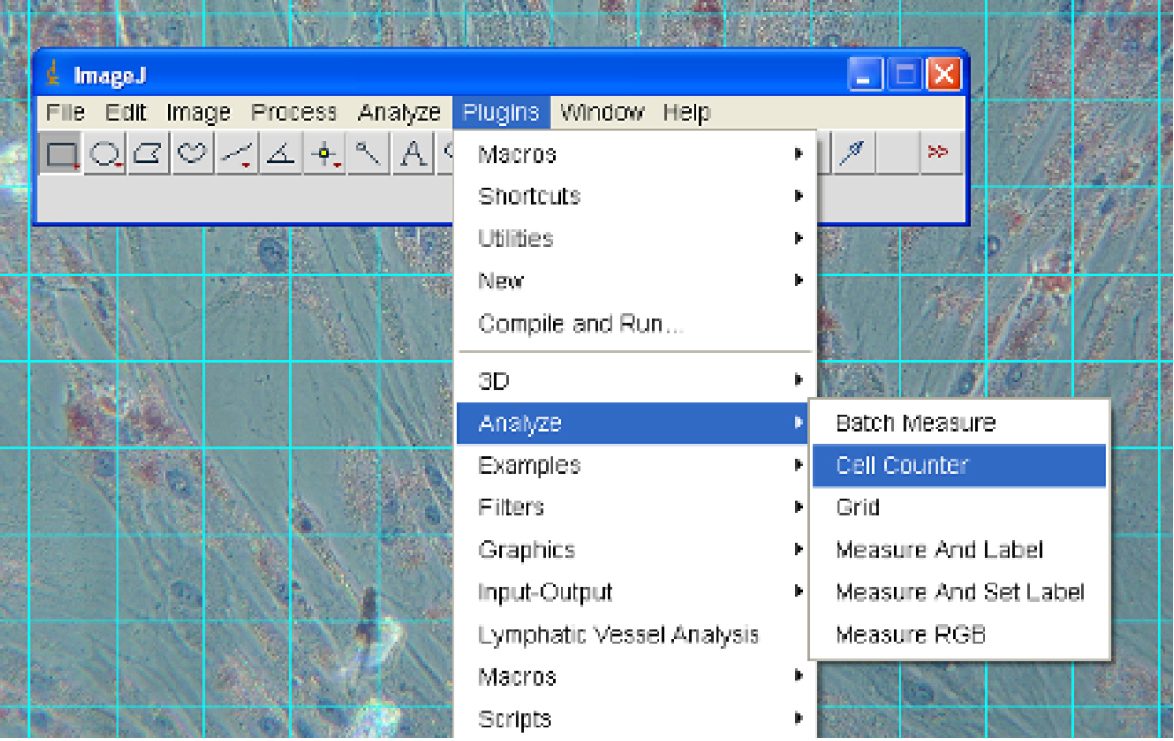Open the Edit menu
Screen dimensions: 1174x741
[x=125, y=112]
